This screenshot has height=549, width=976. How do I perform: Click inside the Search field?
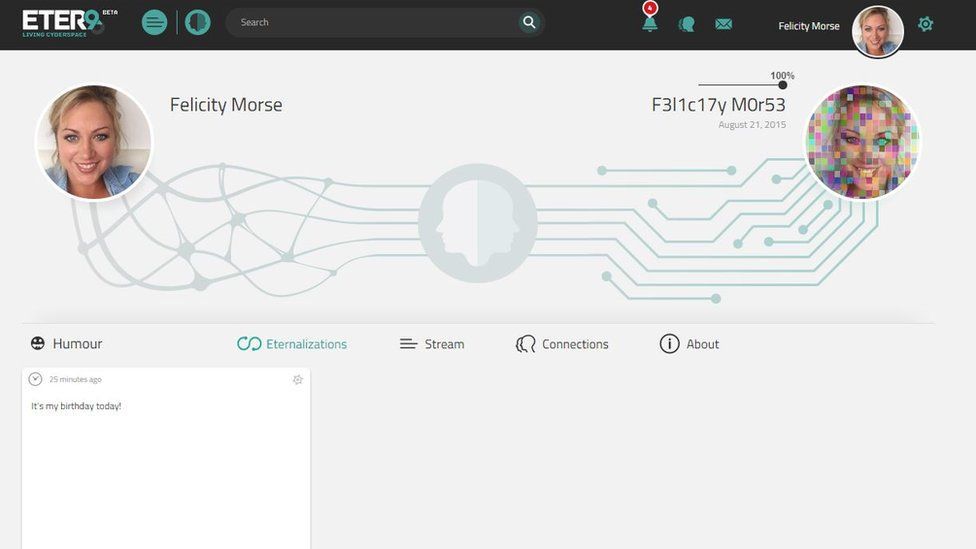click(373, 22)
